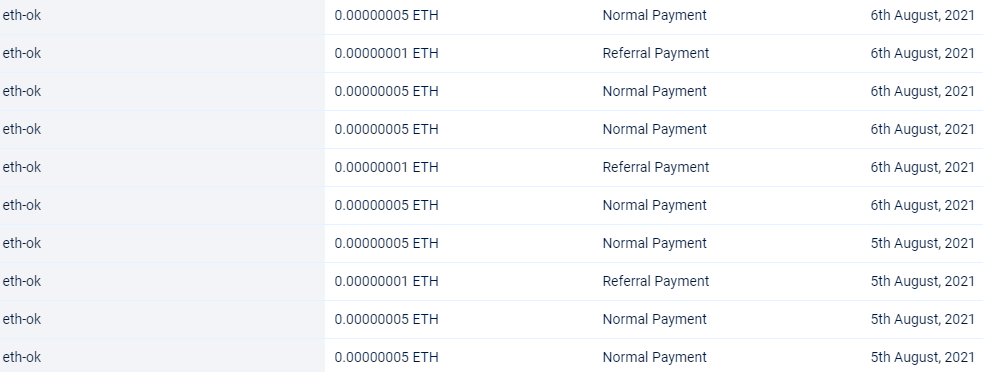Select the date cell of the topmost row
The height and width of the screenshot is (372, 983).
click(x=922, y=15)
